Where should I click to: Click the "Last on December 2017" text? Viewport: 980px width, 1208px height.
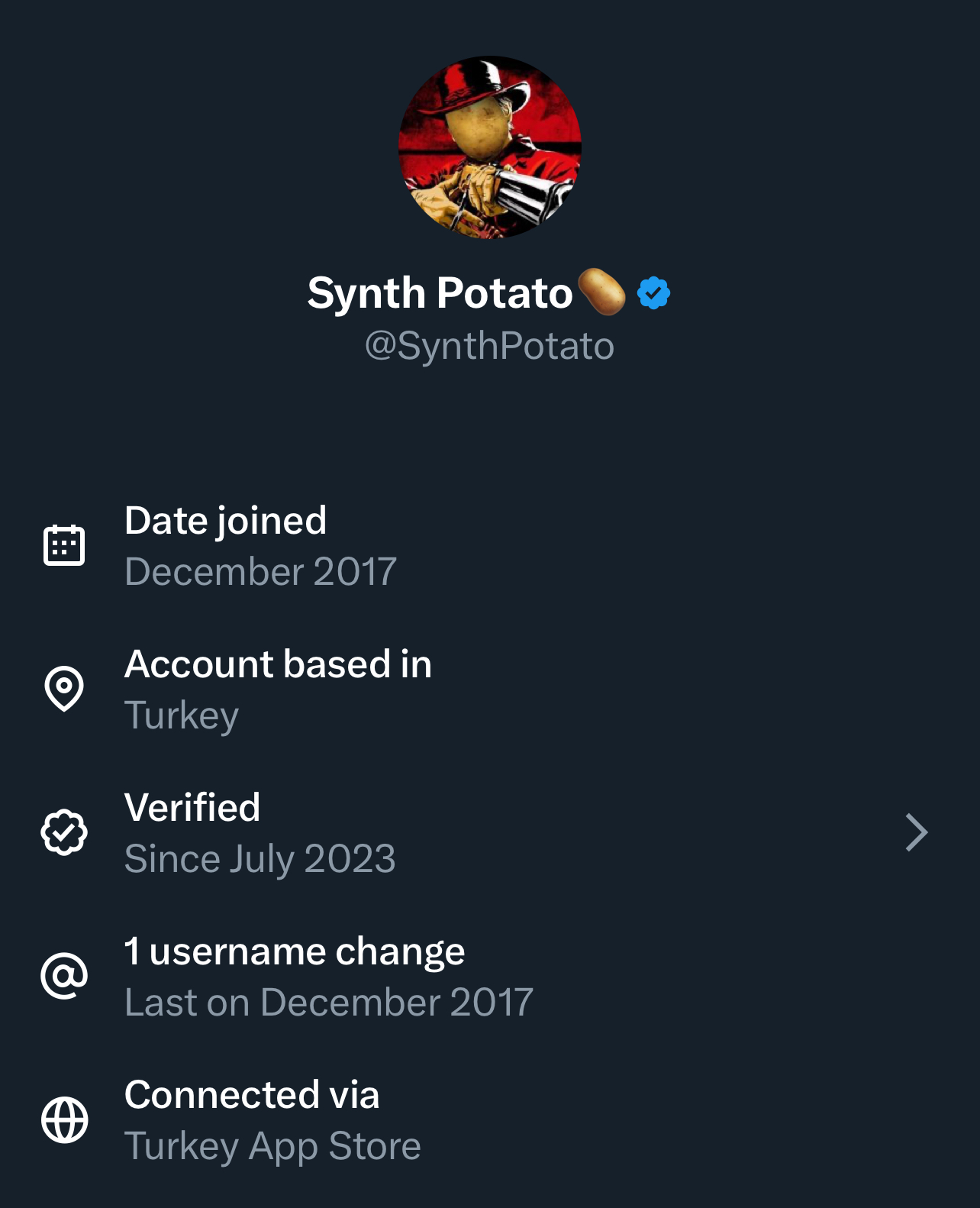pos(328,1003)
